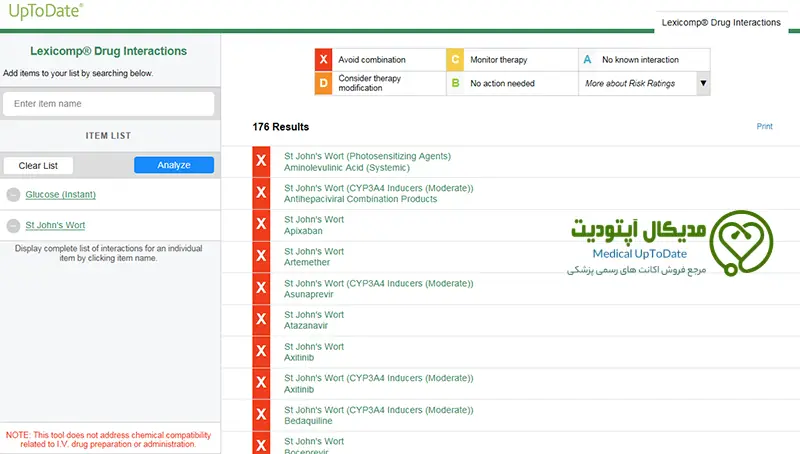Open the St John's Wort item link

click(x=55, y=225)
